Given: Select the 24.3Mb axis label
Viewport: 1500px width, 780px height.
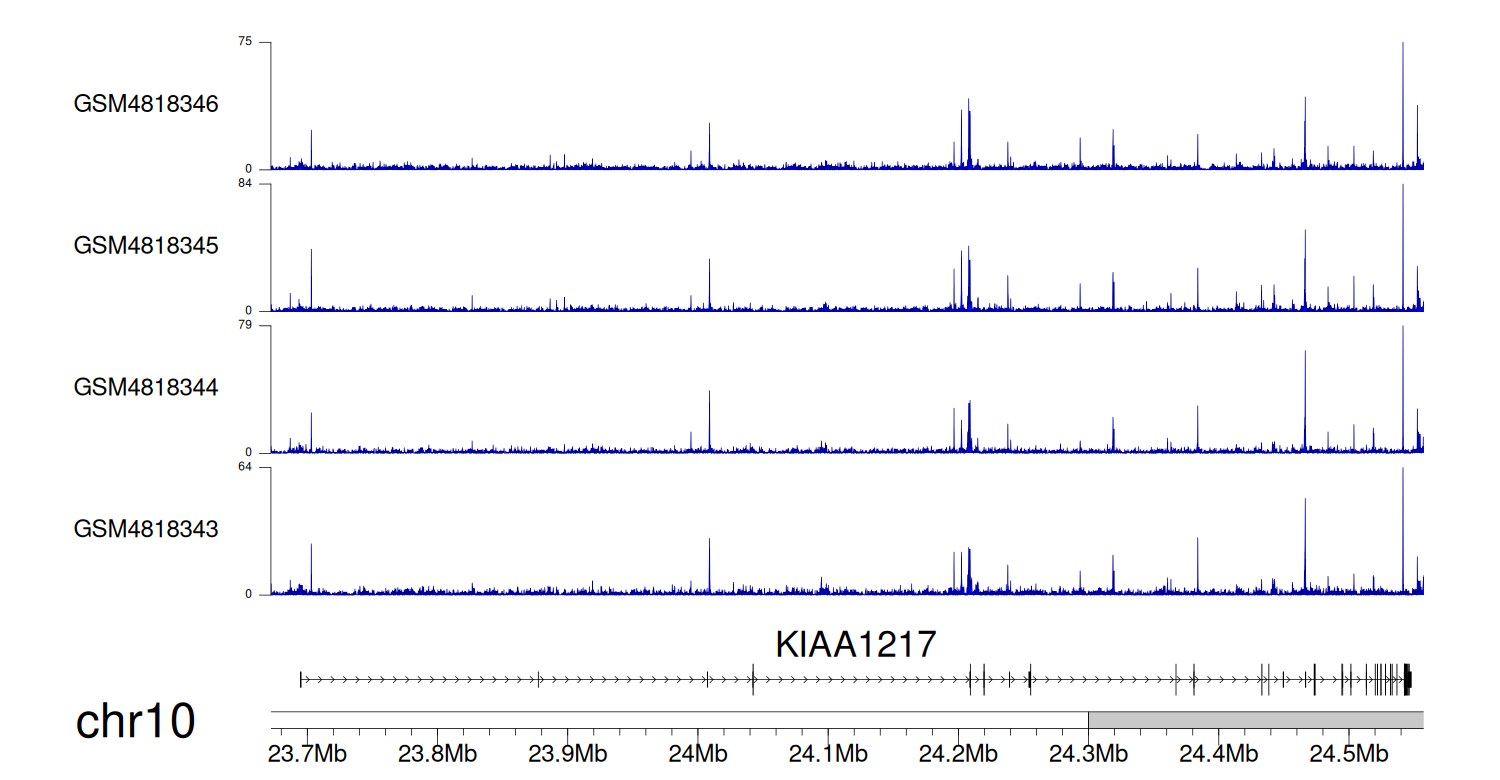Looking at the screenshot, I should pyautogui.click(x=1088, y=753).
